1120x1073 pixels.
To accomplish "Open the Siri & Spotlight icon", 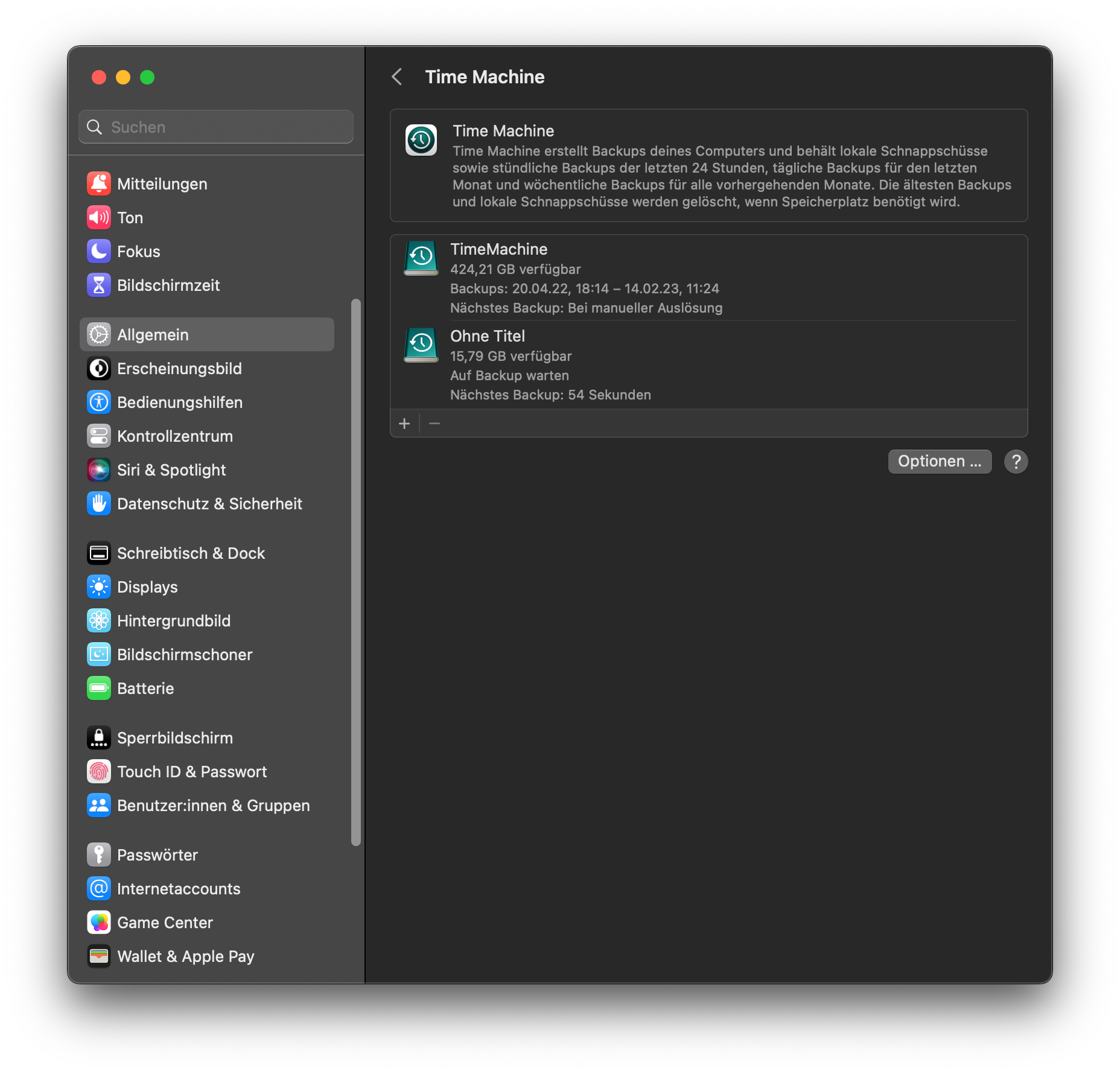I will (x=99, y=470).
